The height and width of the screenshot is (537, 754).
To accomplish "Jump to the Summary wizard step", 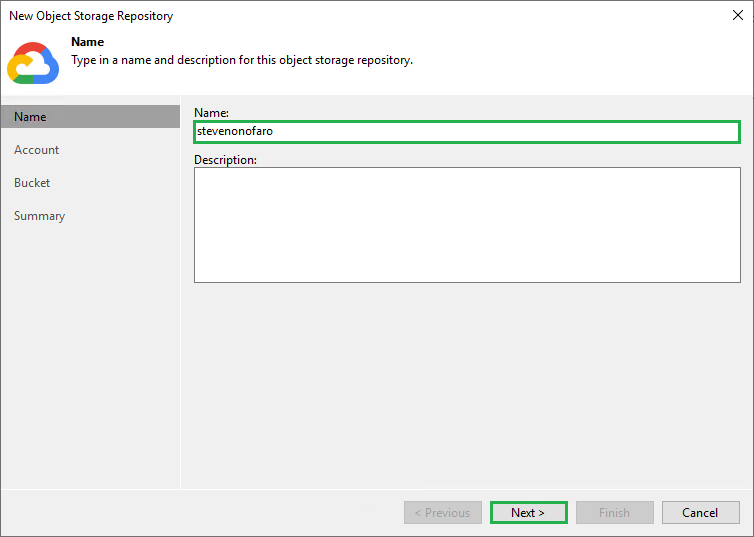I will (39, 216).
